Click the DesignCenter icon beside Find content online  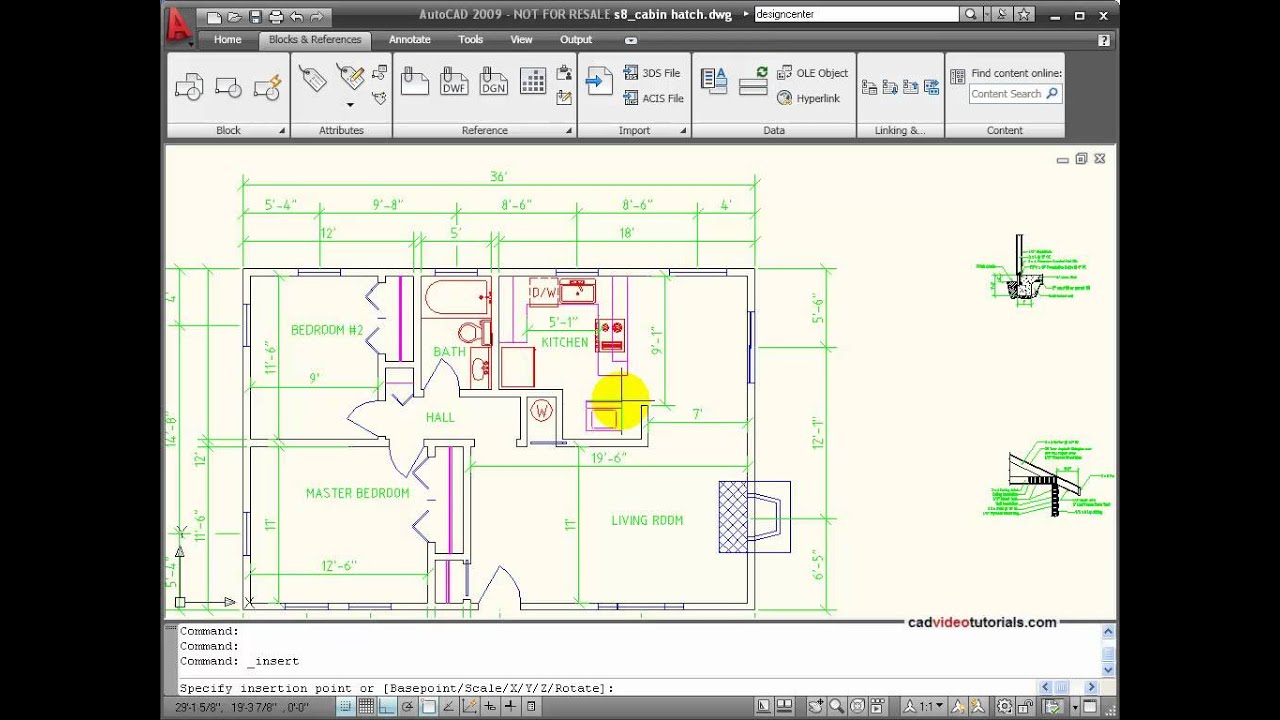point(957,75)
